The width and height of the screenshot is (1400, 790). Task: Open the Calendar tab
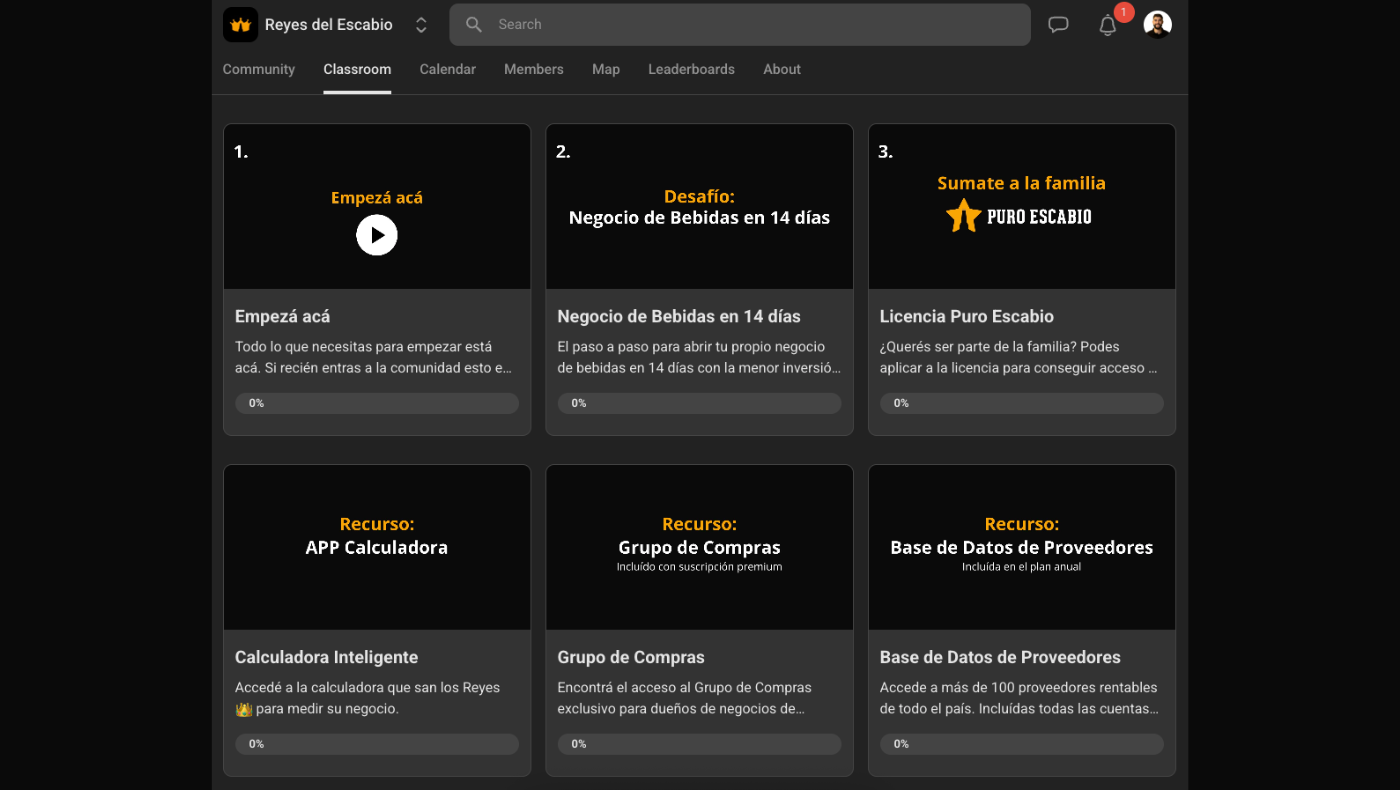pyautogui.click(x=447, y=69)
